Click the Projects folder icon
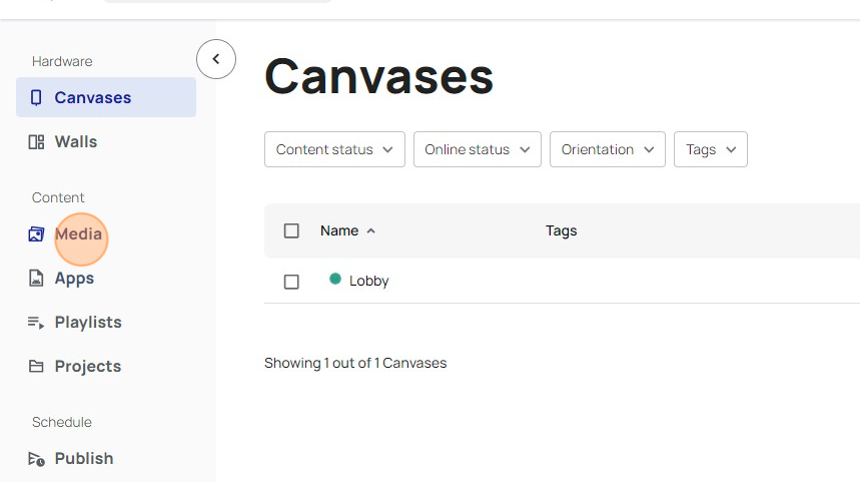This screenshot has height=482, width=860. pos(36,366)
